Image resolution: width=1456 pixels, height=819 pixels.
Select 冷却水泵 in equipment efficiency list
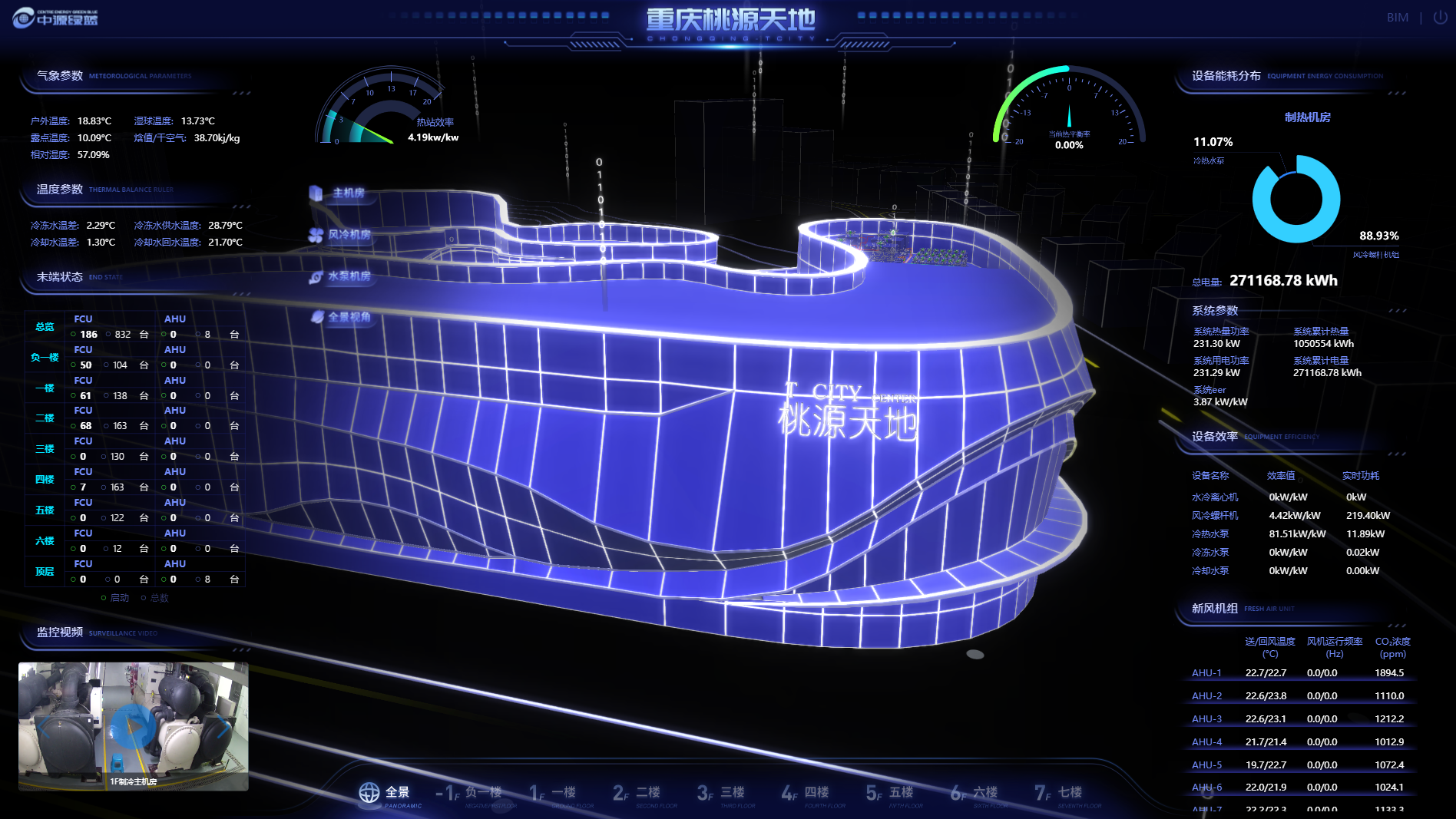pyautogui.click(x=1210, y=571)
